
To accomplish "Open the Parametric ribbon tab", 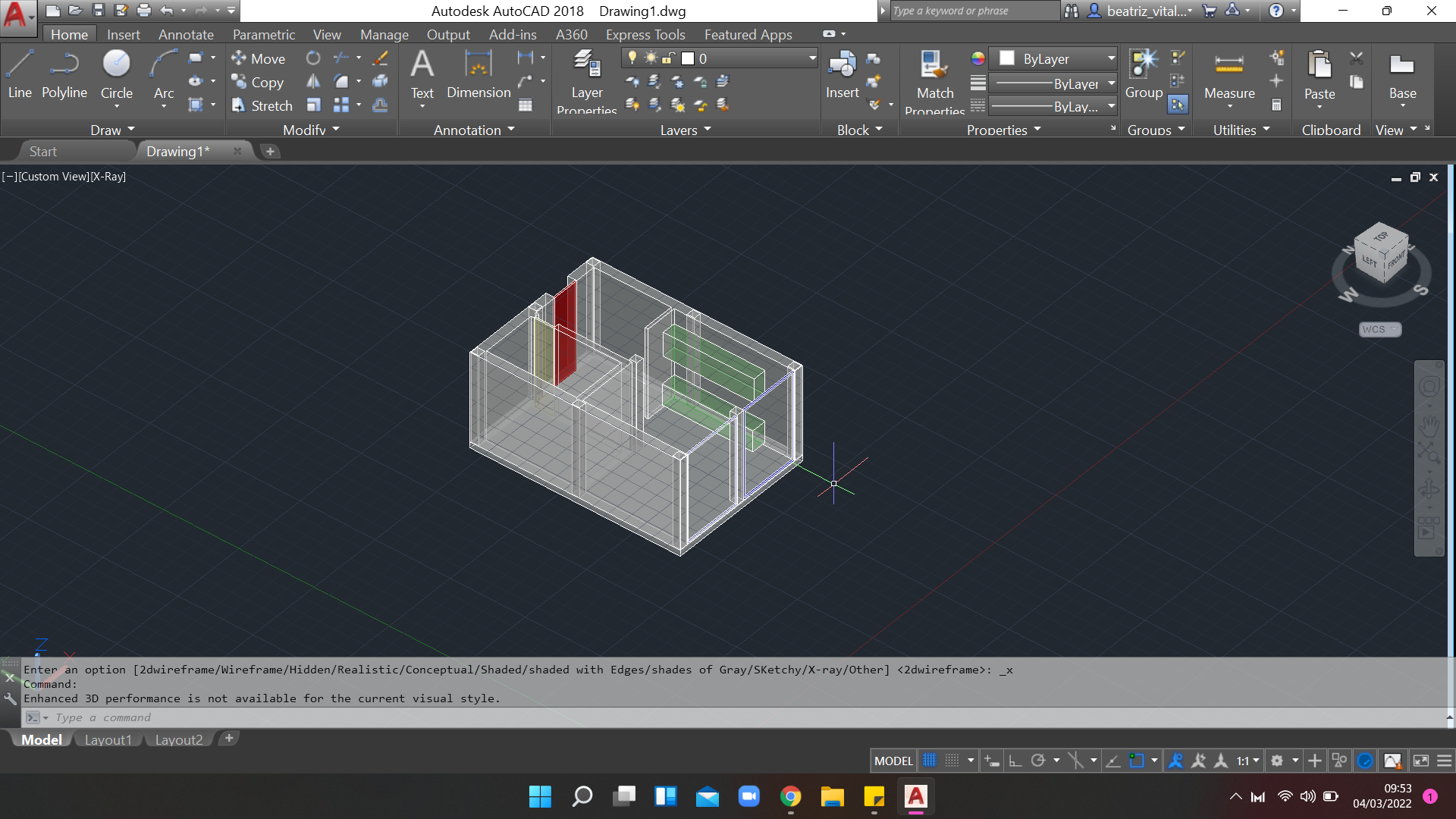I will click(x=263, y=34).
